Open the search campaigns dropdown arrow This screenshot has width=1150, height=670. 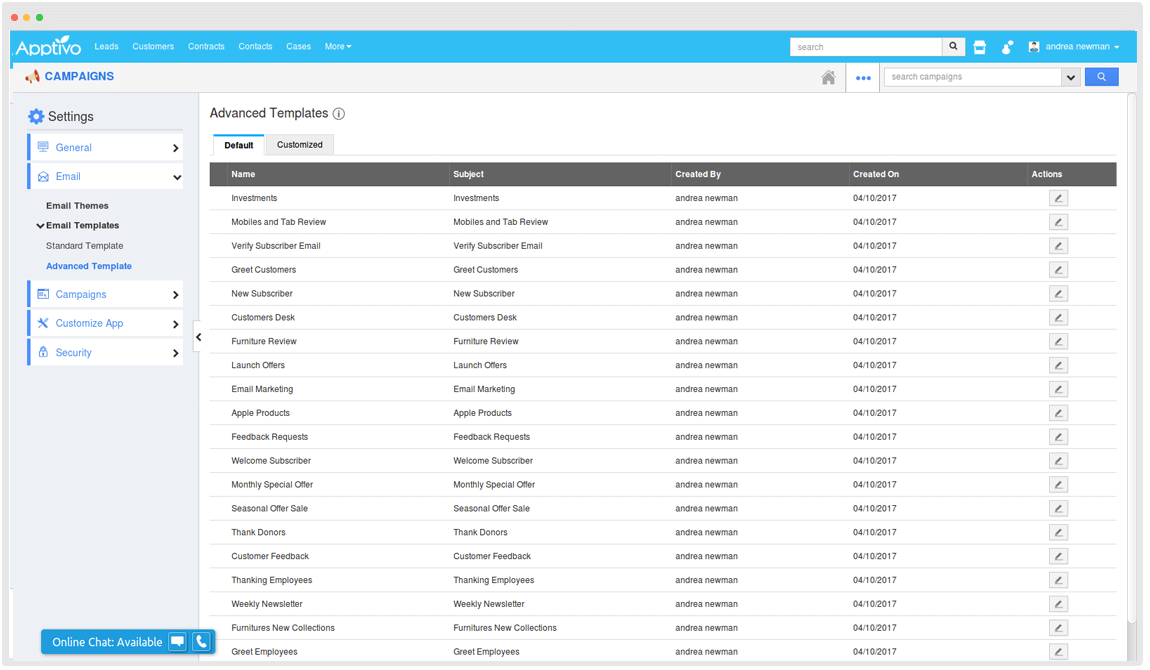click(1070, 77)
